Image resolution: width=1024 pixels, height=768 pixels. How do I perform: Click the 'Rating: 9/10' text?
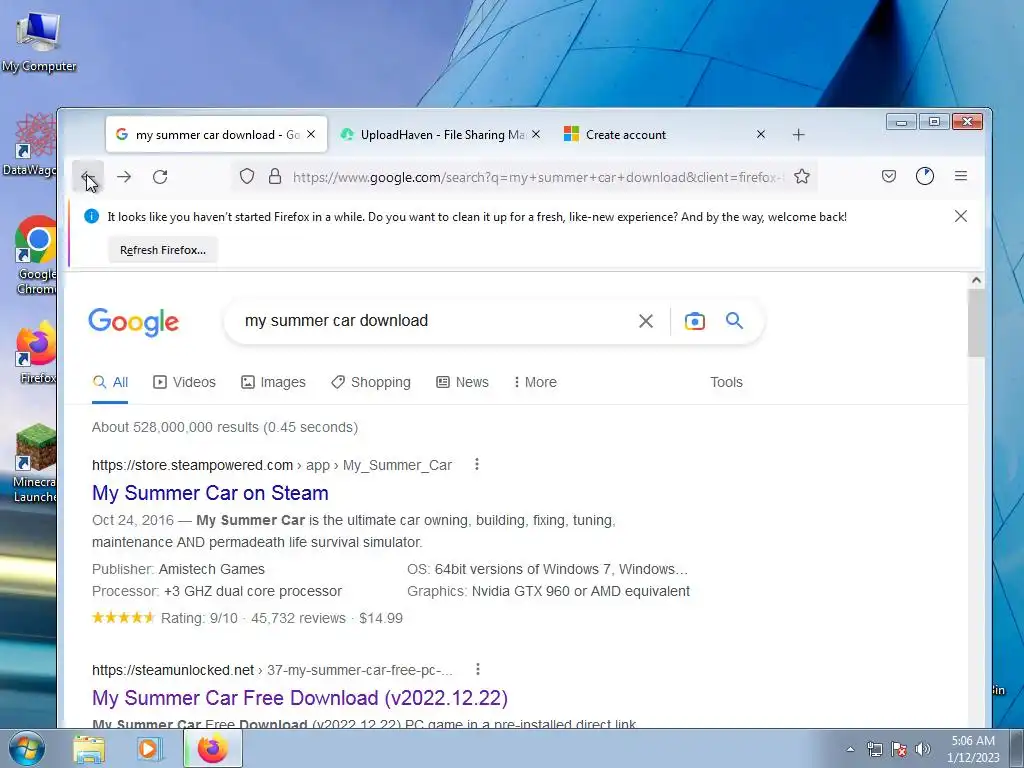click(x=199, y=618)
